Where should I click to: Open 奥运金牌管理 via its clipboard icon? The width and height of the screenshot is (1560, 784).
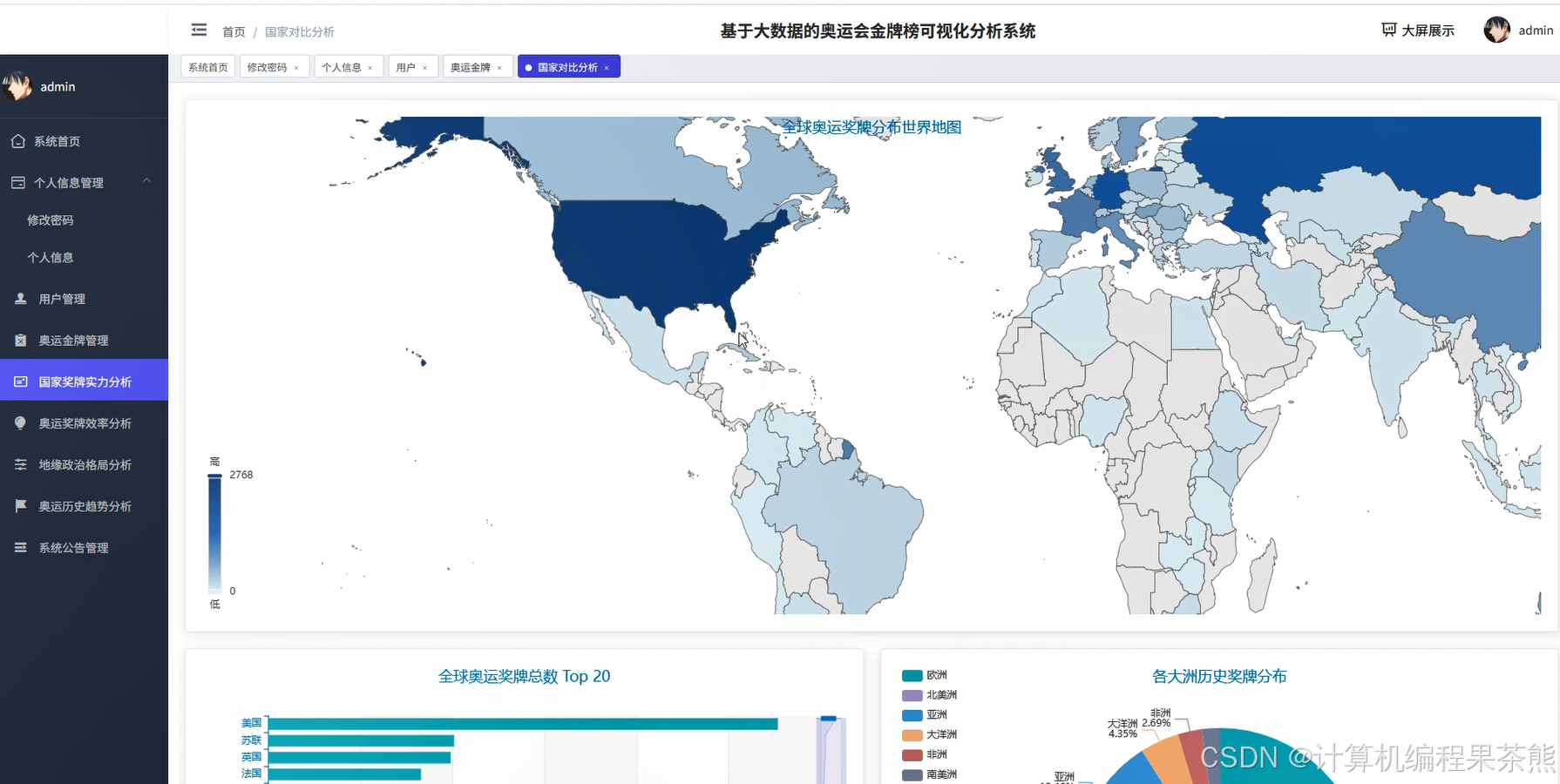click(21, 341)
